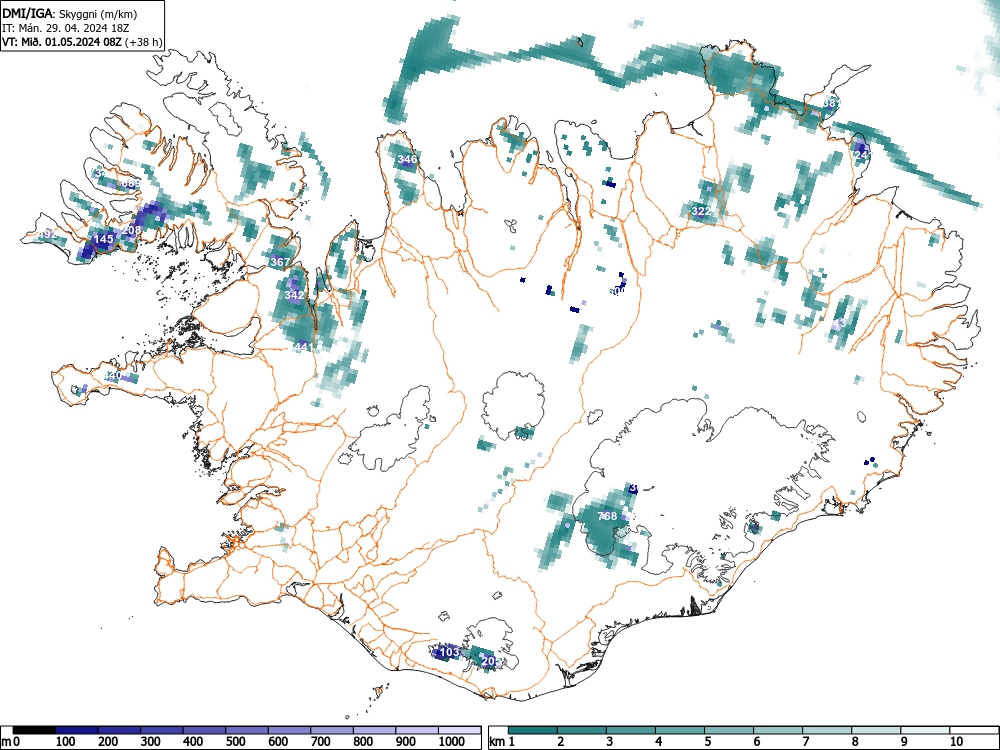1000x750 pixels.
Task: Click the '300' label on the meter legend
Action: point(151,742)
